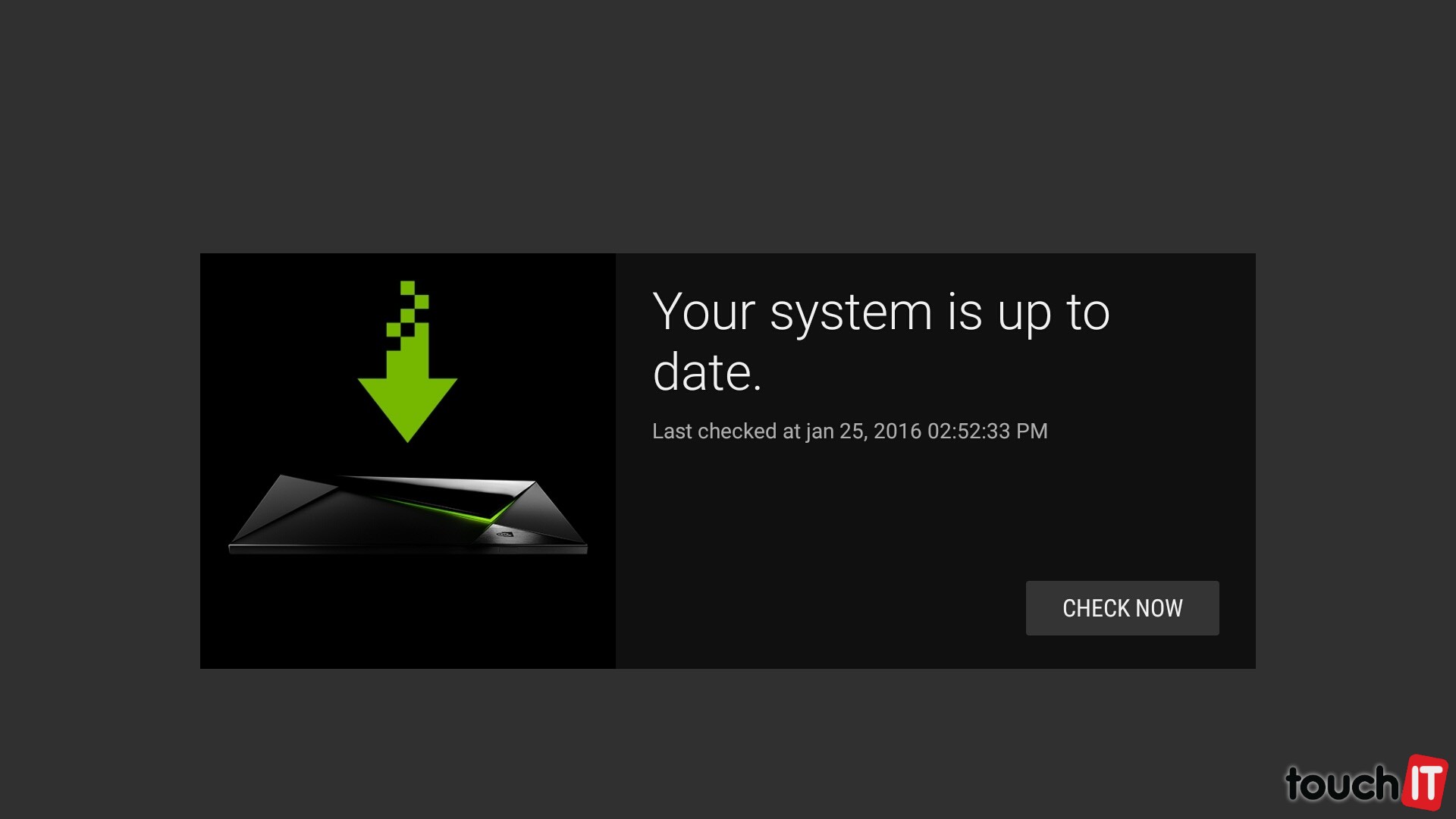Click the 'Last checked at' label
The image size is (1456, 819).
point(726,431)
